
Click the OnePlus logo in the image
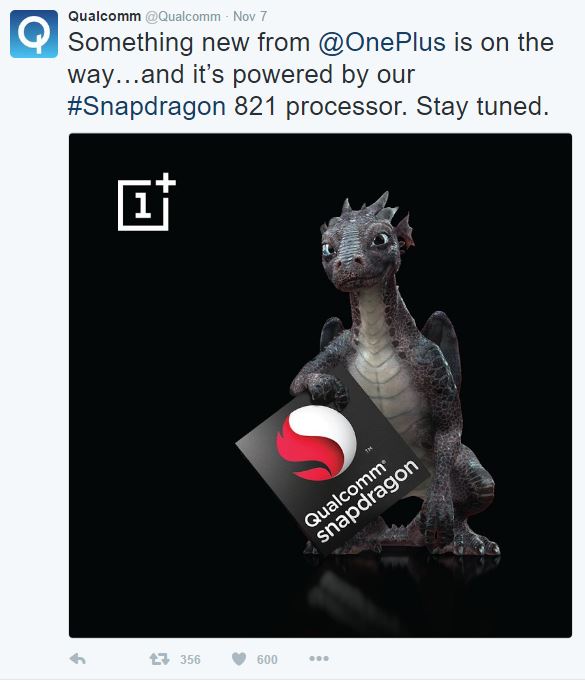(x=147, y=202)
